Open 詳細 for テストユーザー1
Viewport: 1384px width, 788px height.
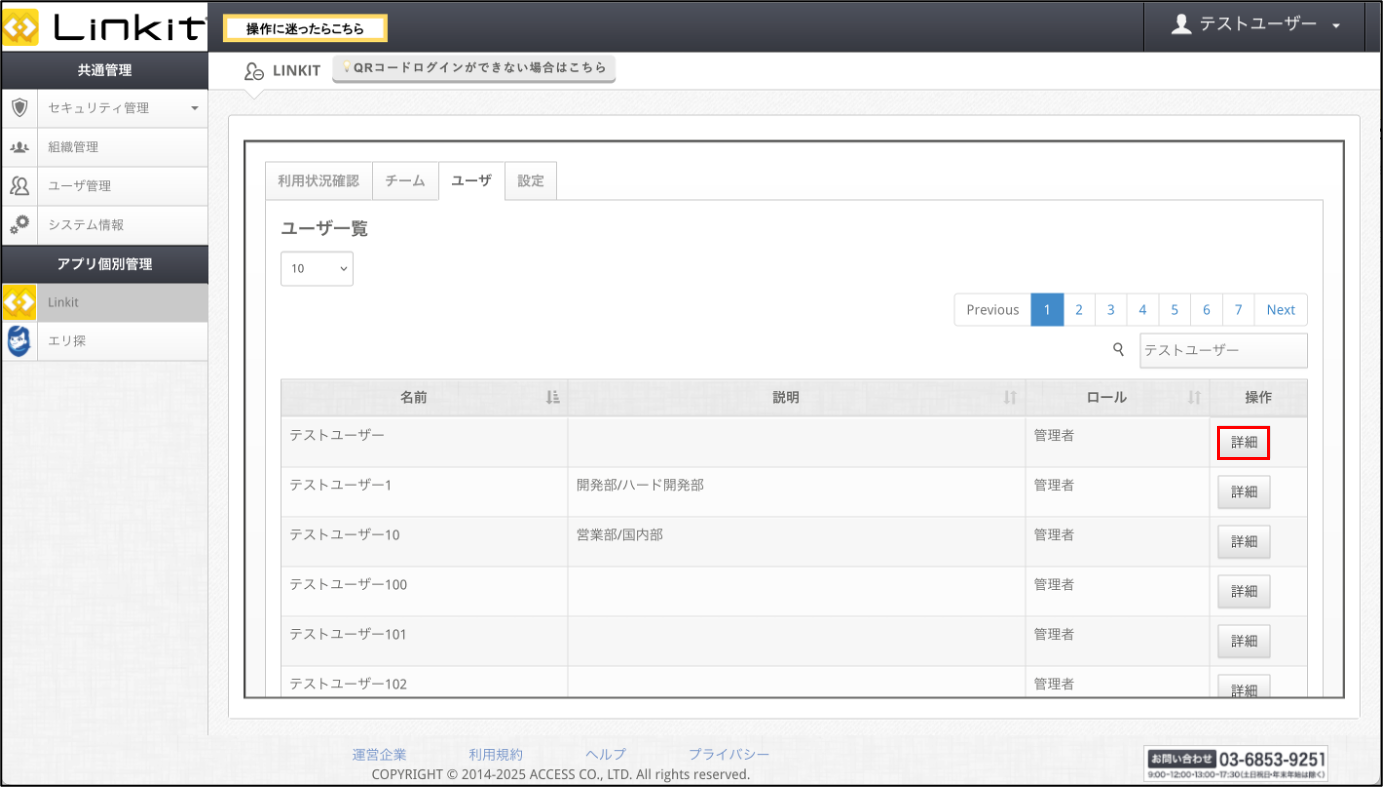click(1243, 492)
